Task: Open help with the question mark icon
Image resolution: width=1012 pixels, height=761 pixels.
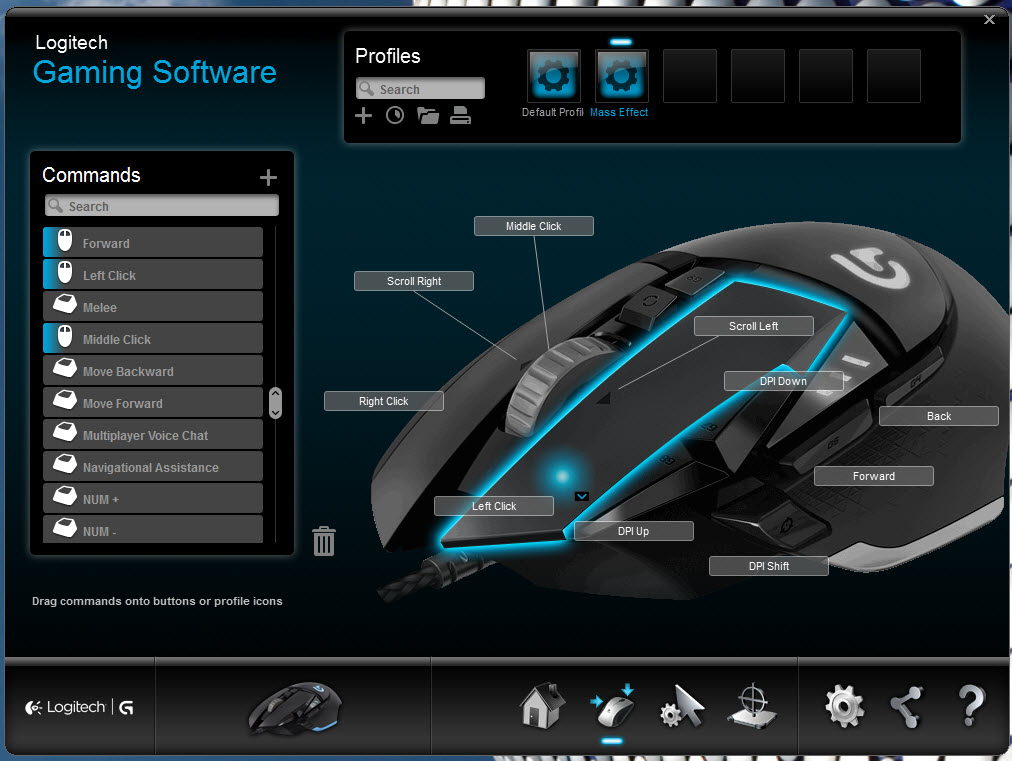Action: click(x=971, y=706)
